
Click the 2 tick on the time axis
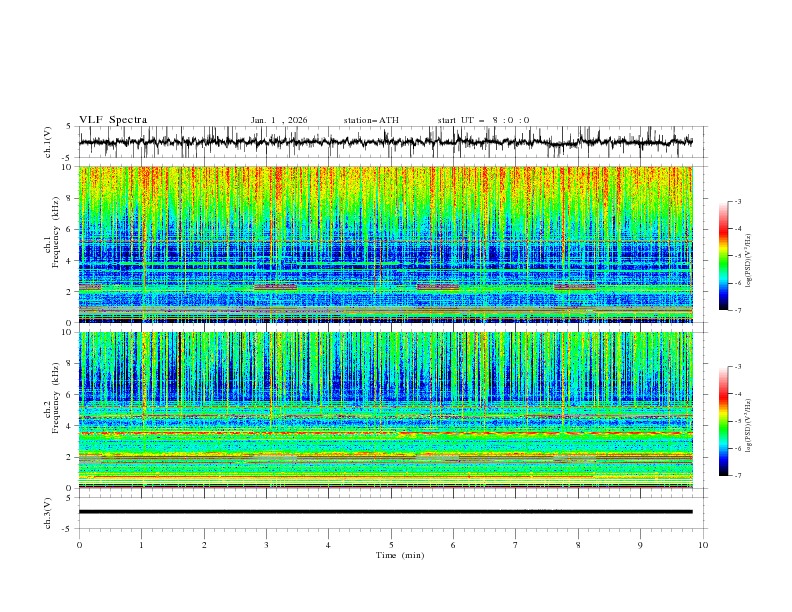pos(204,545)
